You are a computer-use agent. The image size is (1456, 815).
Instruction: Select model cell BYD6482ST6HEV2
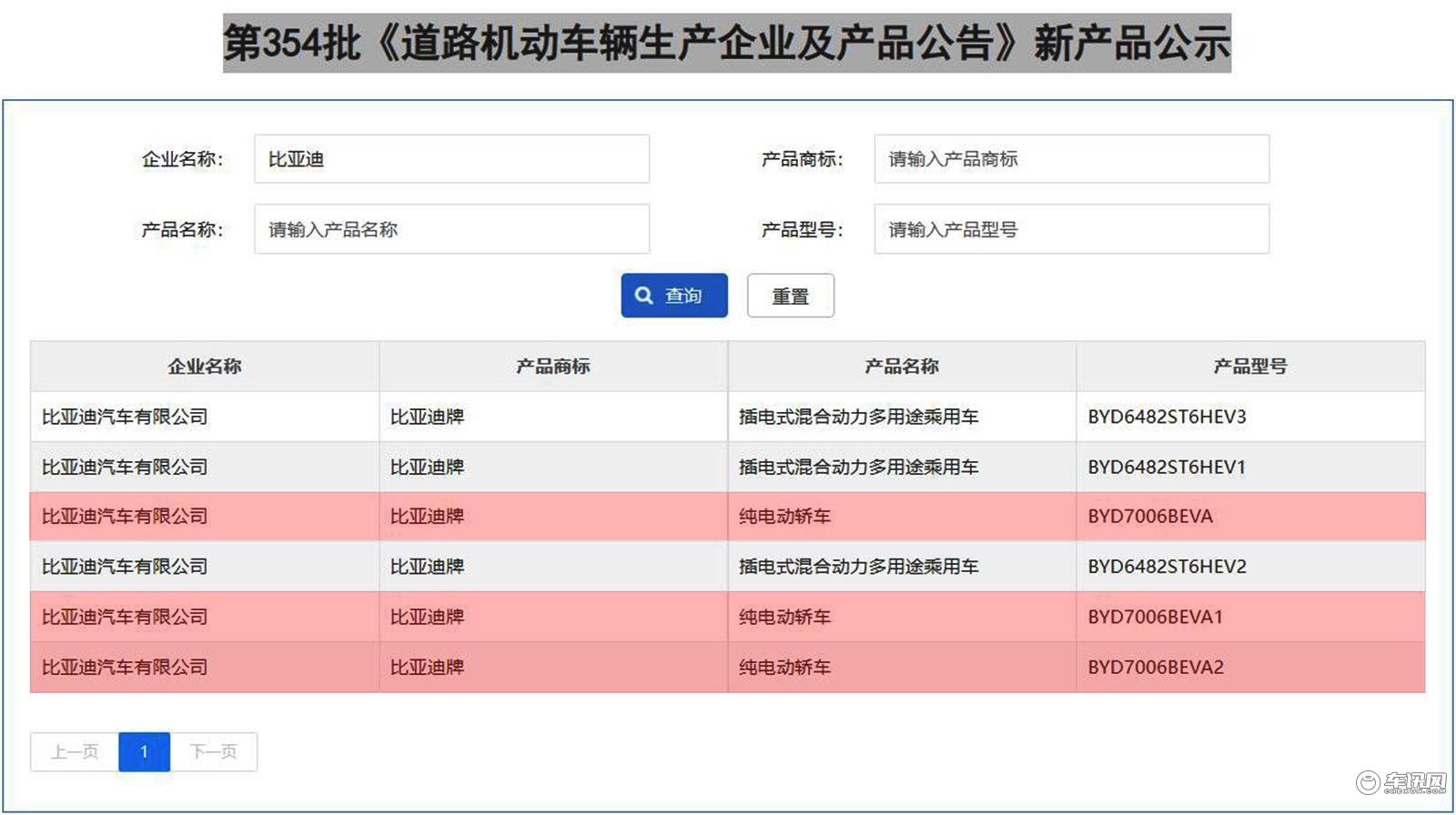click(x=1167, y=567)
